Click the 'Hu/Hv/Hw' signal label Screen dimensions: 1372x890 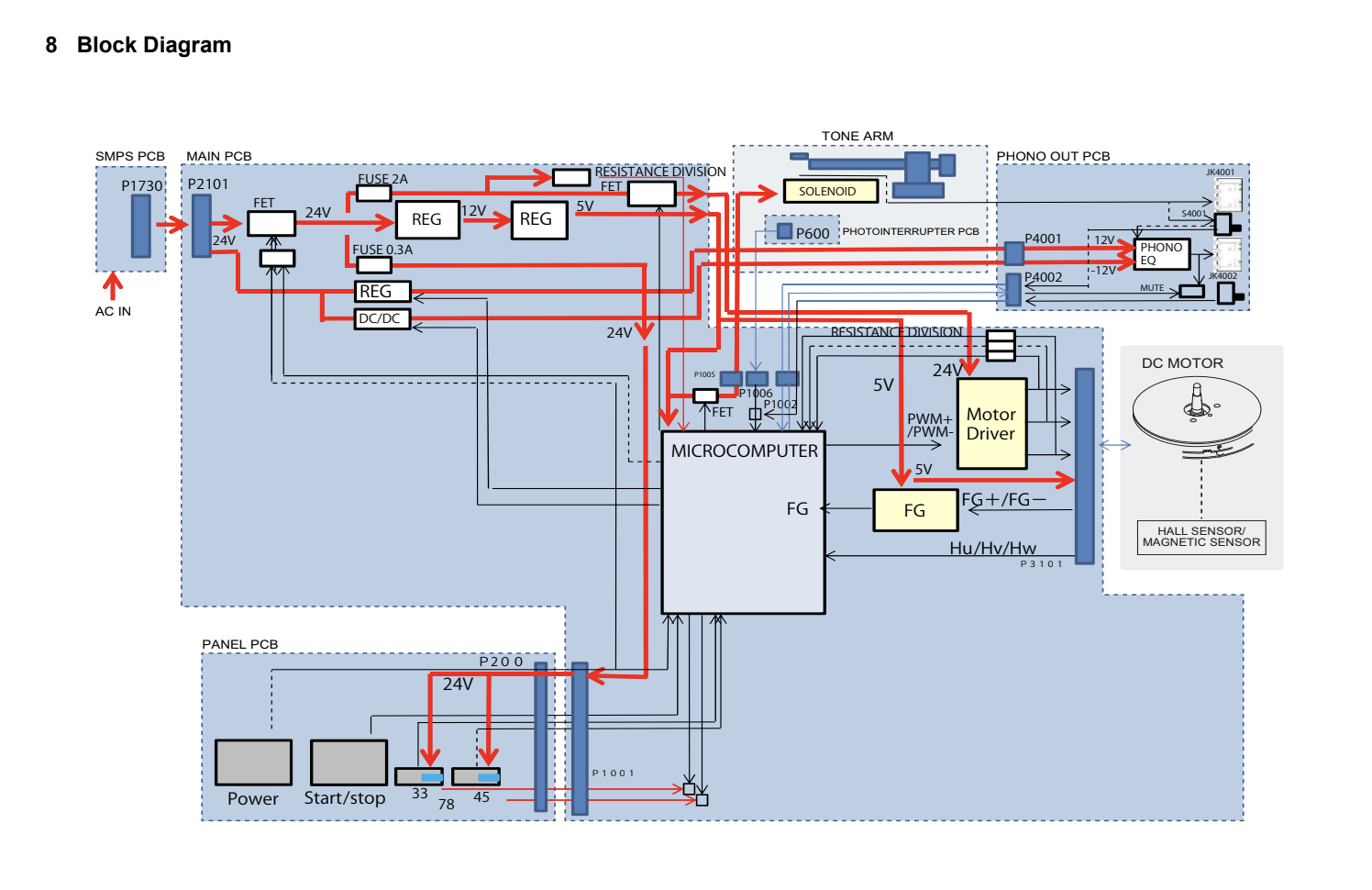pyautogui.click(x=992, y=549)
